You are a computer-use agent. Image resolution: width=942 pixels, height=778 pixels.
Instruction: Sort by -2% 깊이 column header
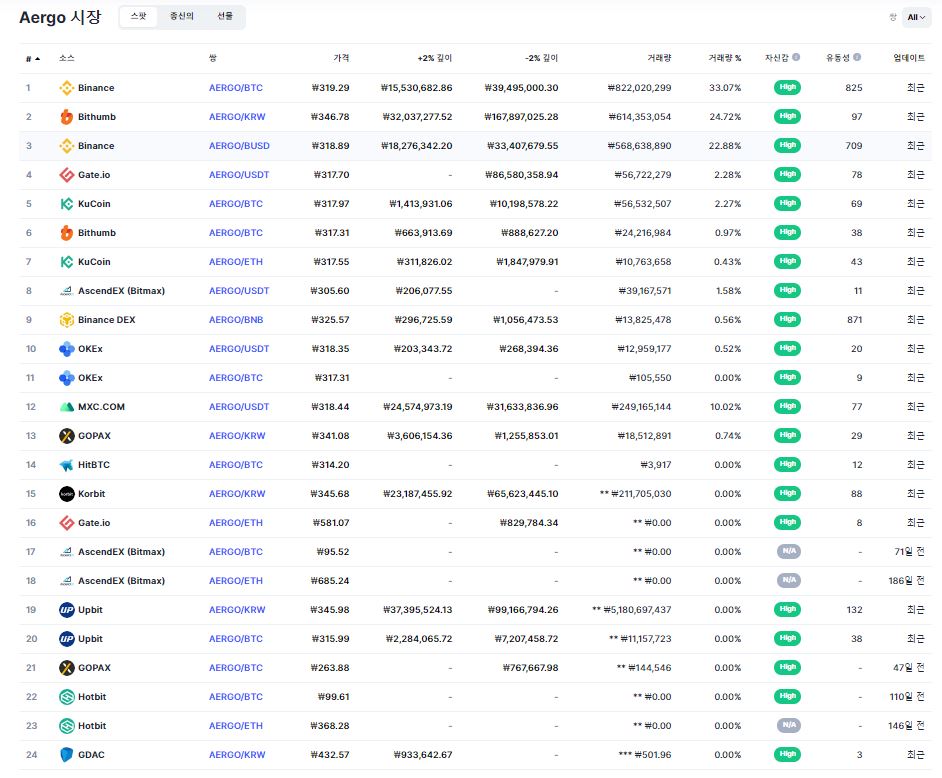541,58
